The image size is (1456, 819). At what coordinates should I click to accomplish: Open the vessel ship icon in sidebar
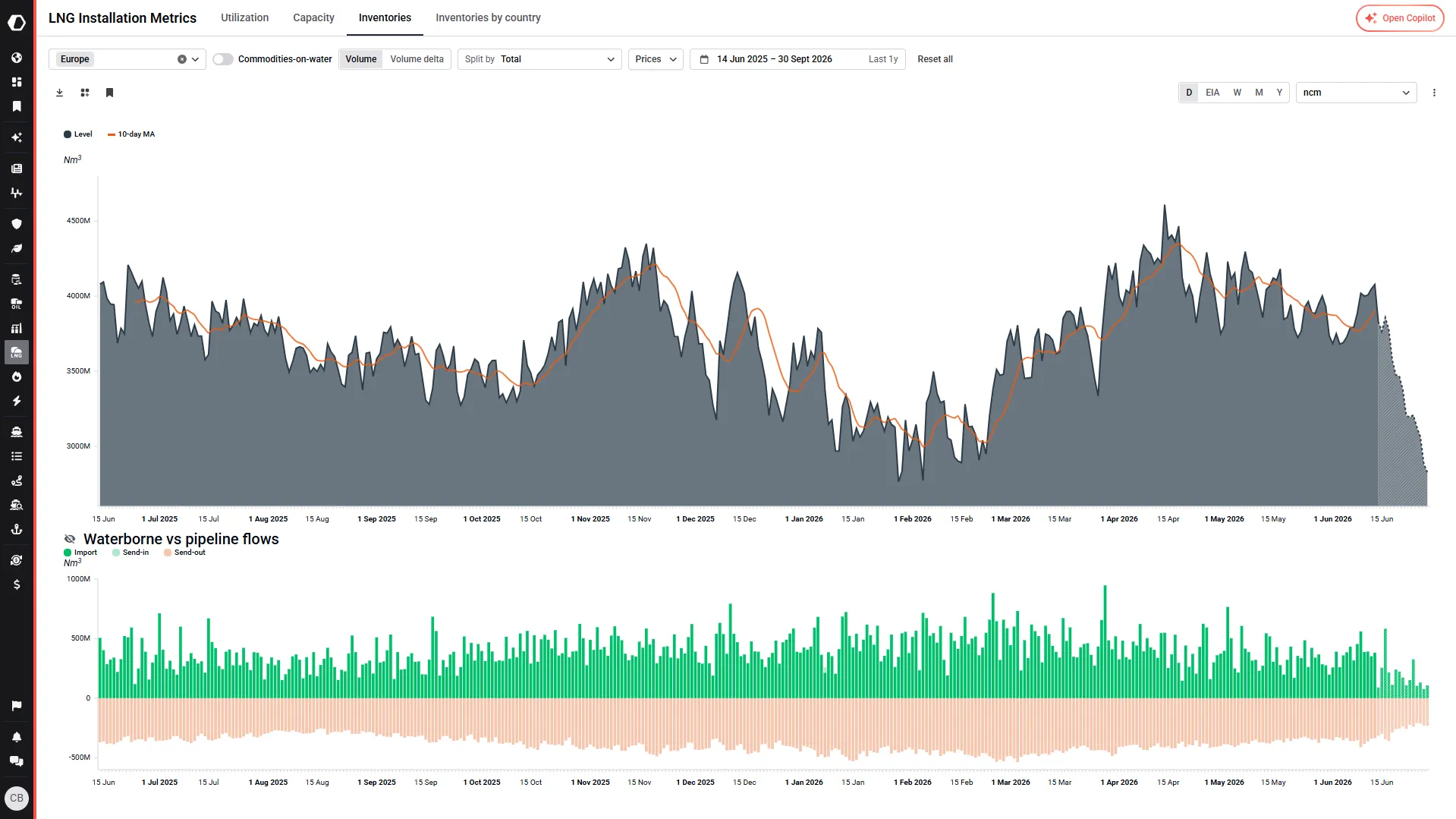tap(17, 432)
